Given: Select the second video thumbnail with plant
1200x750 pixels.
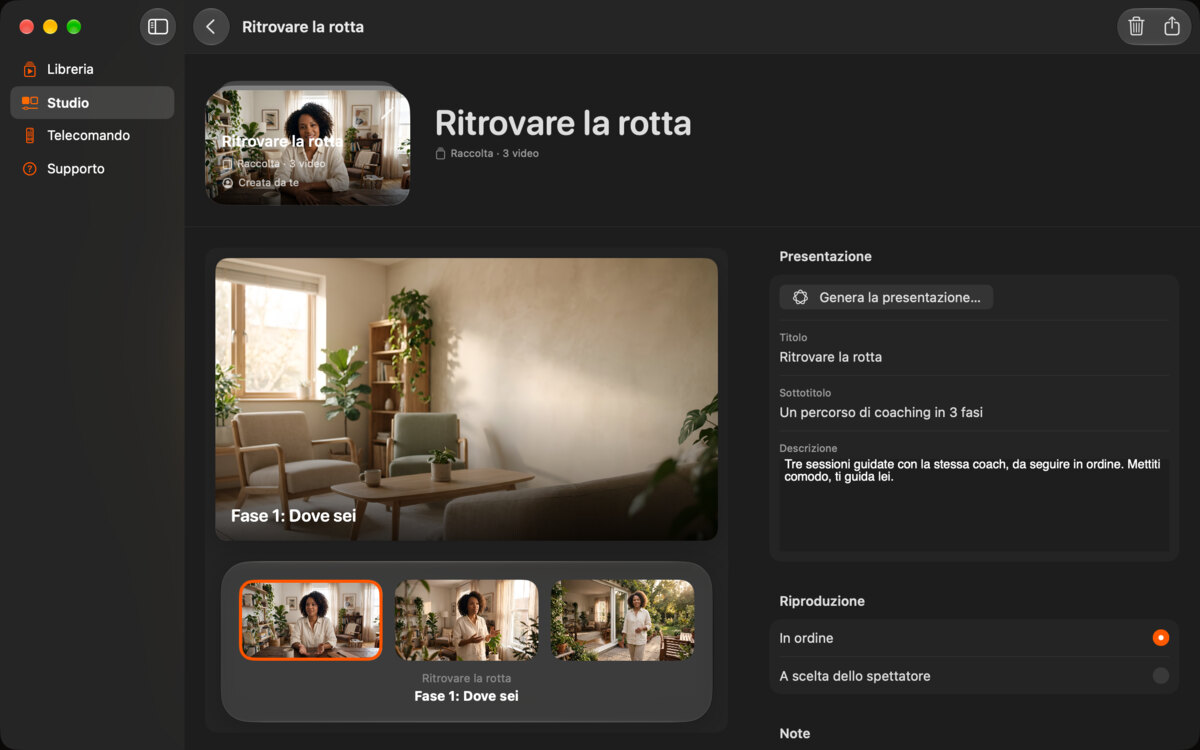Looking at the screenshot, I should click(x=467, y=620).
